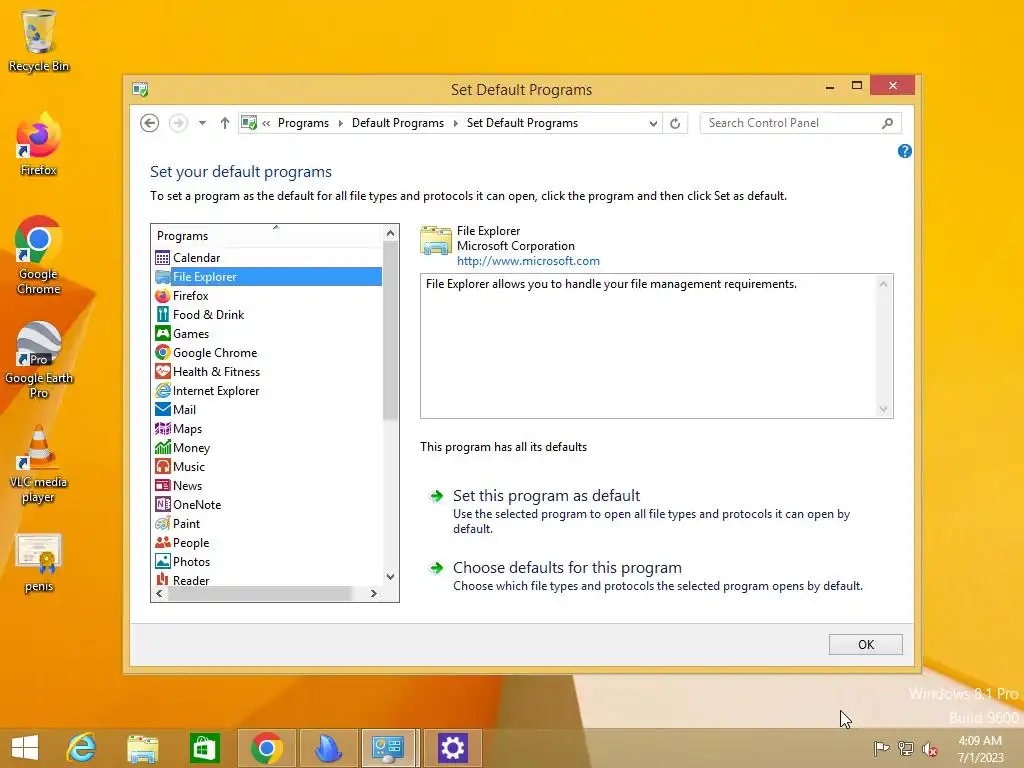
Task: Sort list by Programs column header
Action: point(268,235)
